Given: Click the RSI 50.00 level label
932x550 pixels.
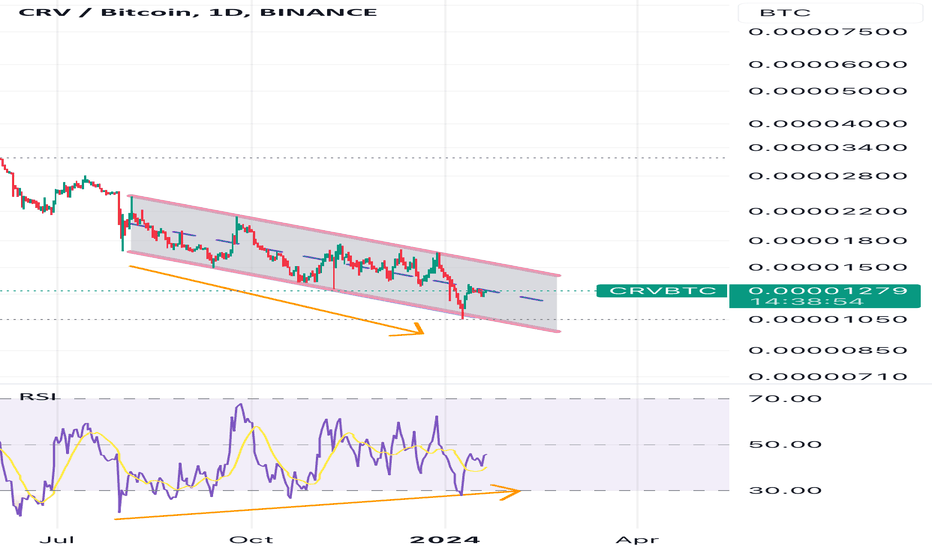Looking at the screenshot, I should point(785,445).
